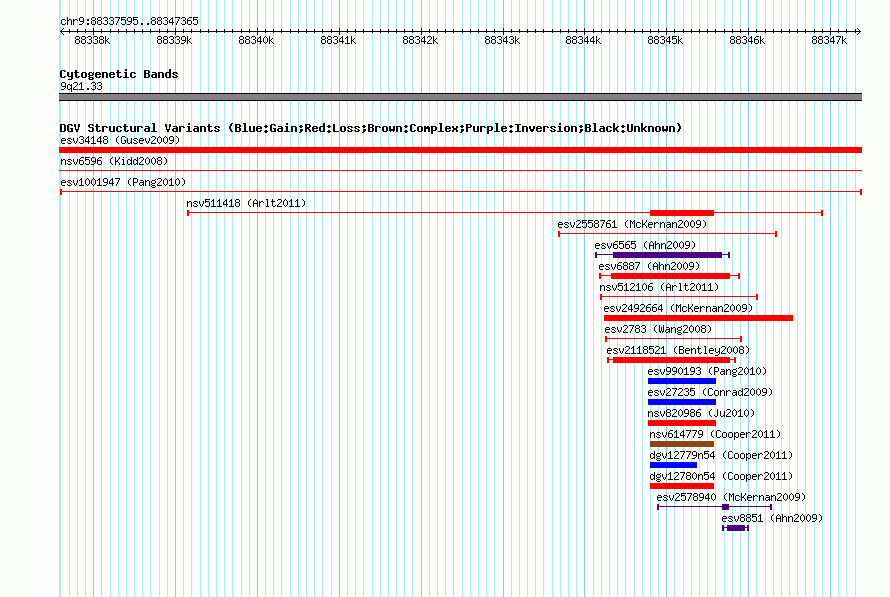Open the esv8851 (Ahn2009) label
This screenshot has width=890, height=597.
pos(772,518)
